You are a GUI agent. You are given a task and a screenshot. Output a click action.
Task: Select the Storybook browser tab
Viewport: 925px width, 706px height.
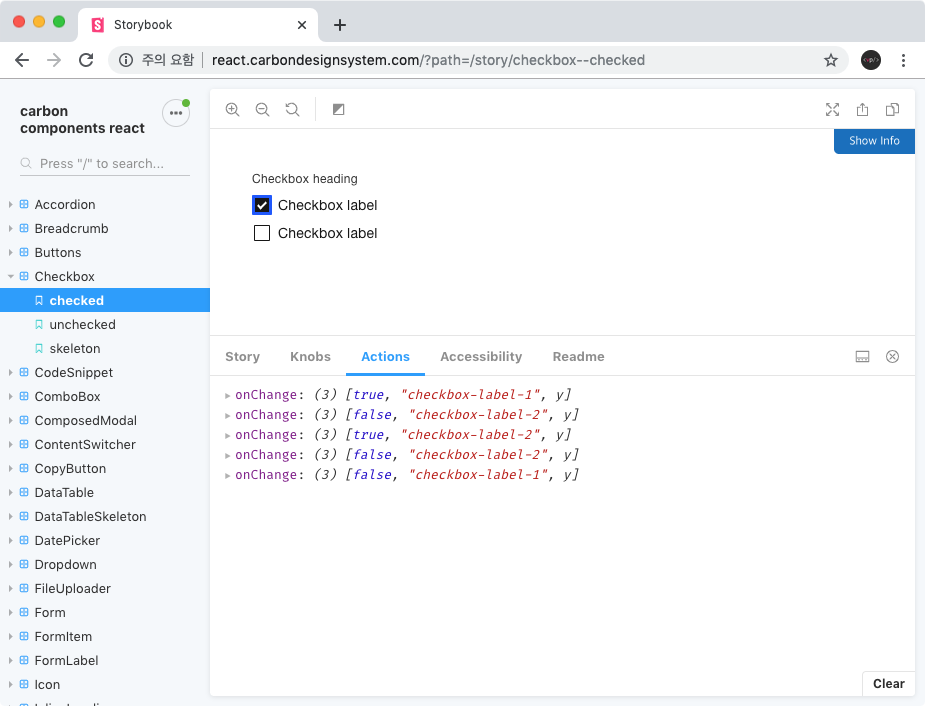click(x=198, y=25)
